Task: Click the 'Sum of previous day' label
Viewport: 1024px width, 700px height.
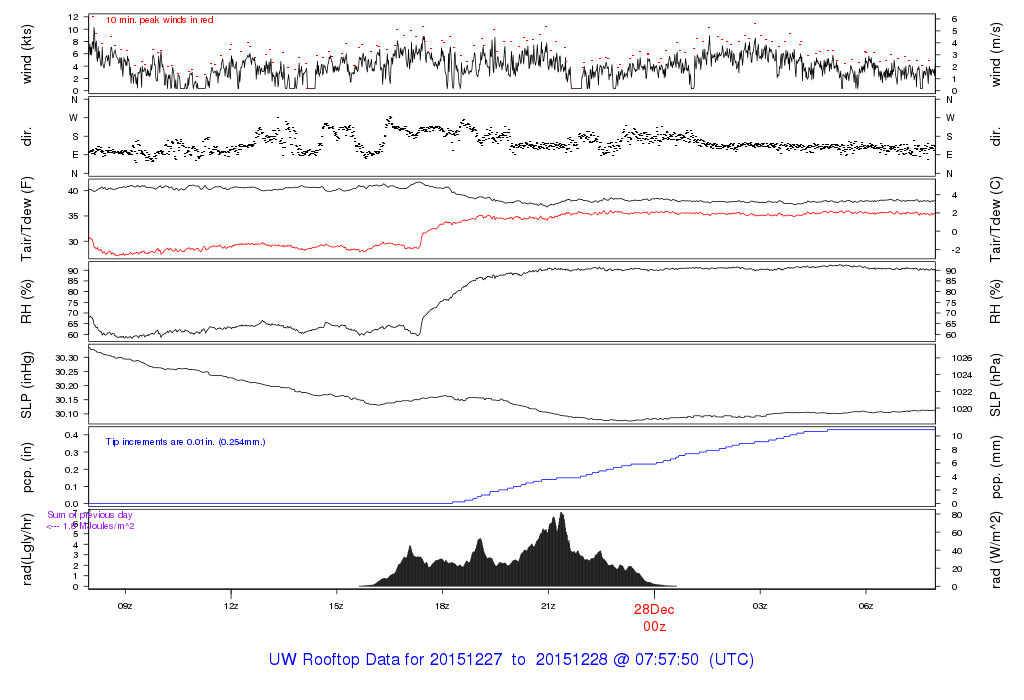Action: coord(89,515)
